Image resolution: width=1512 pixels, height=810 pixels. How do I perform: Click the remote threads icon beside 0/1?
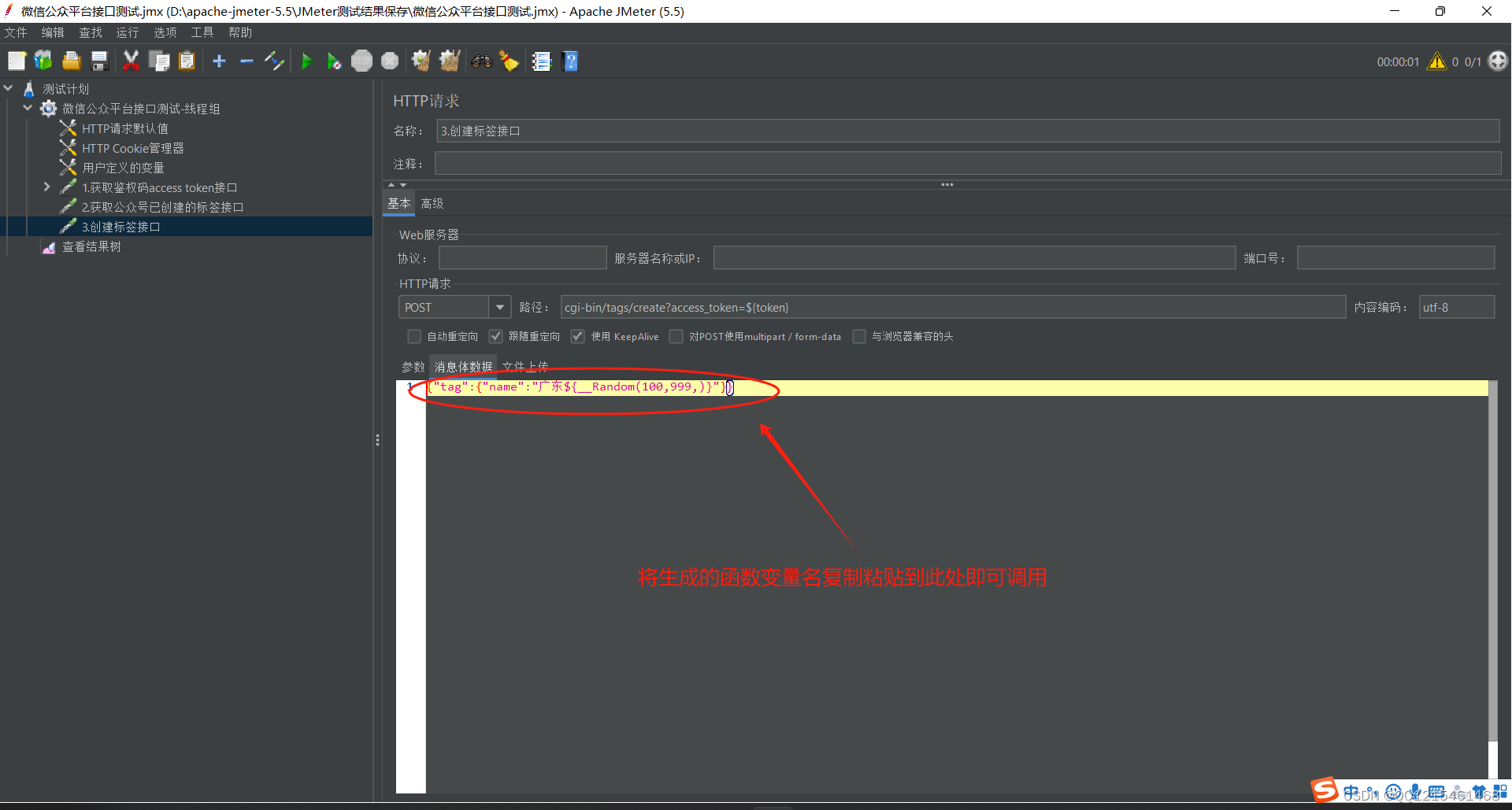[1498, 61]
